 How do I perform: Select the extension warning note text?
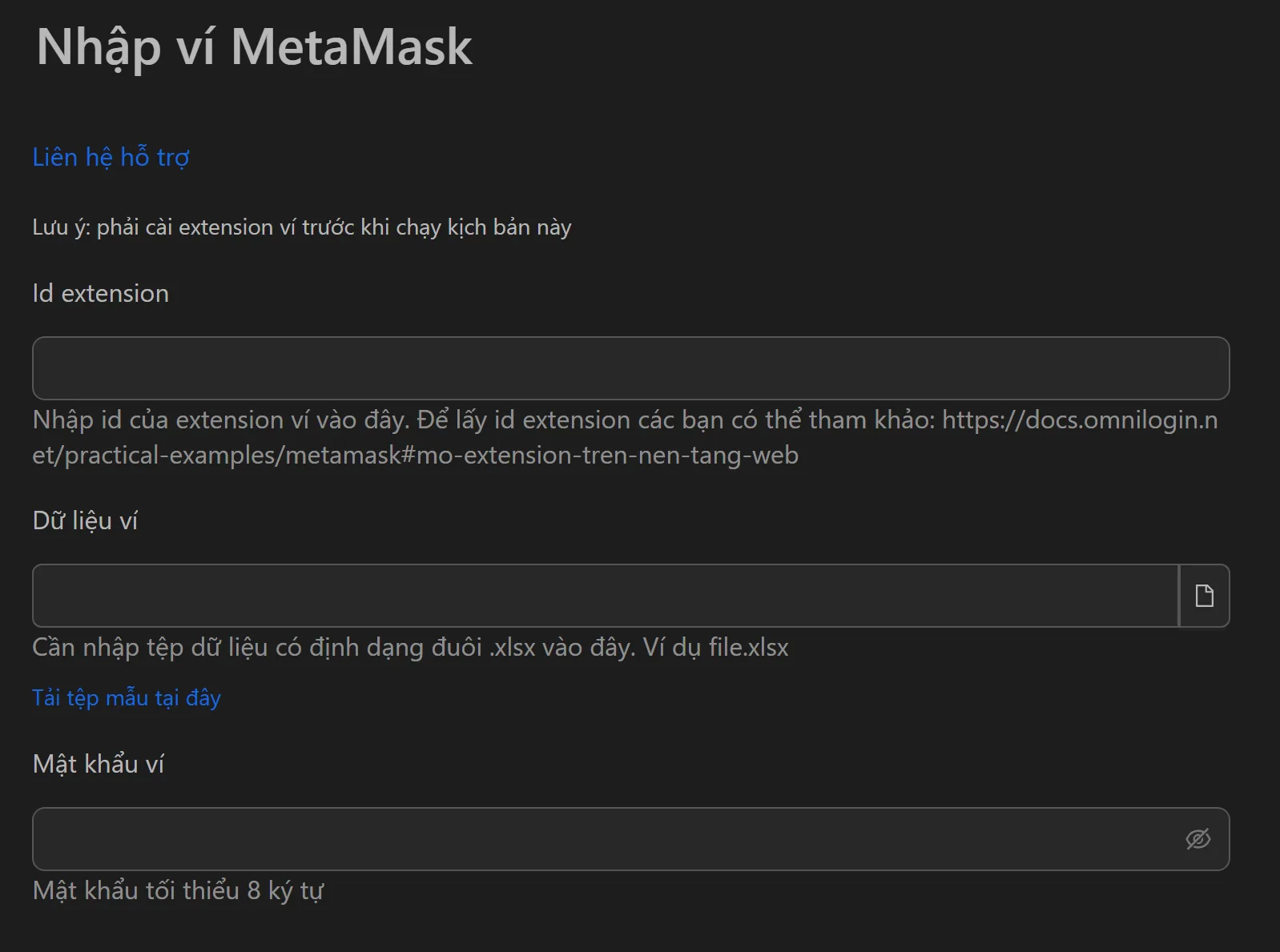(301, 227)
